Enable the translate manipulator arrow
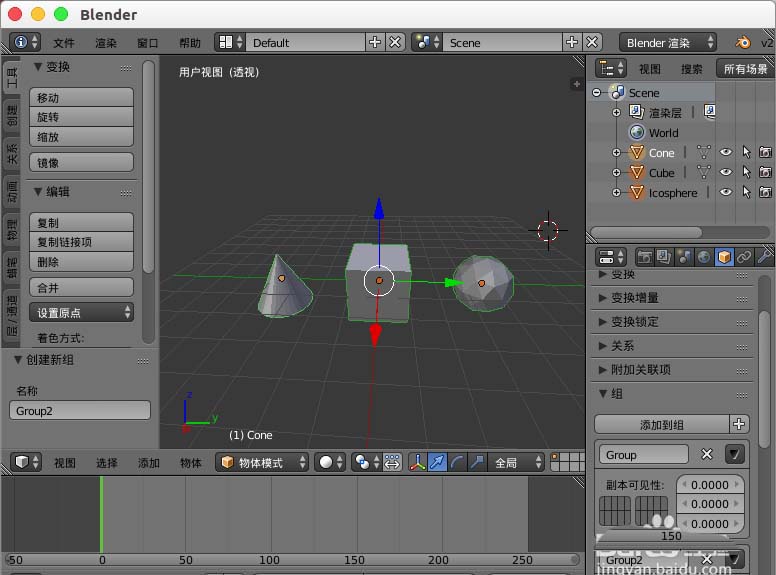 click(437, 462)
